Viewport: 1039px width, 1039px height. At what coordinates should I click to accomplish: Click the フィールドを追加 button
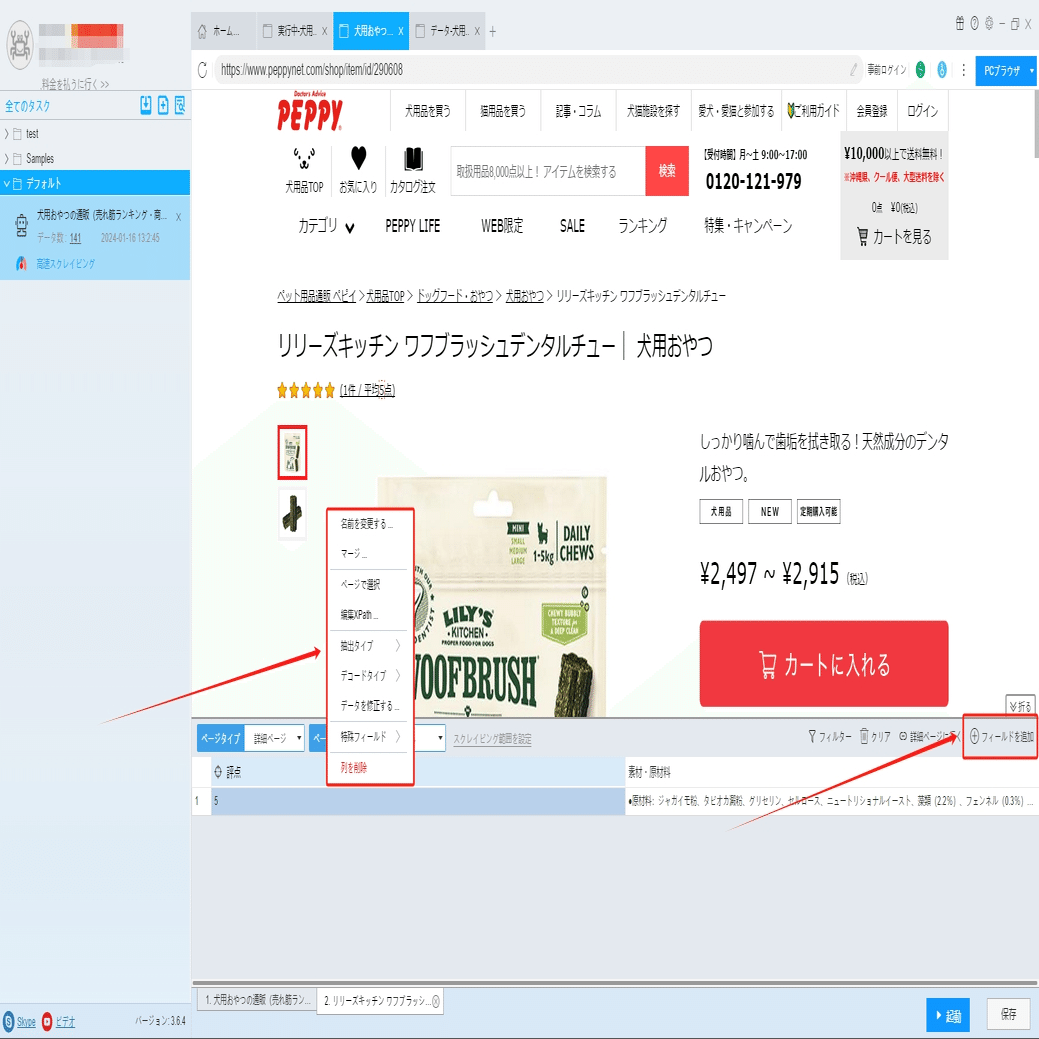pos(1001,736)
